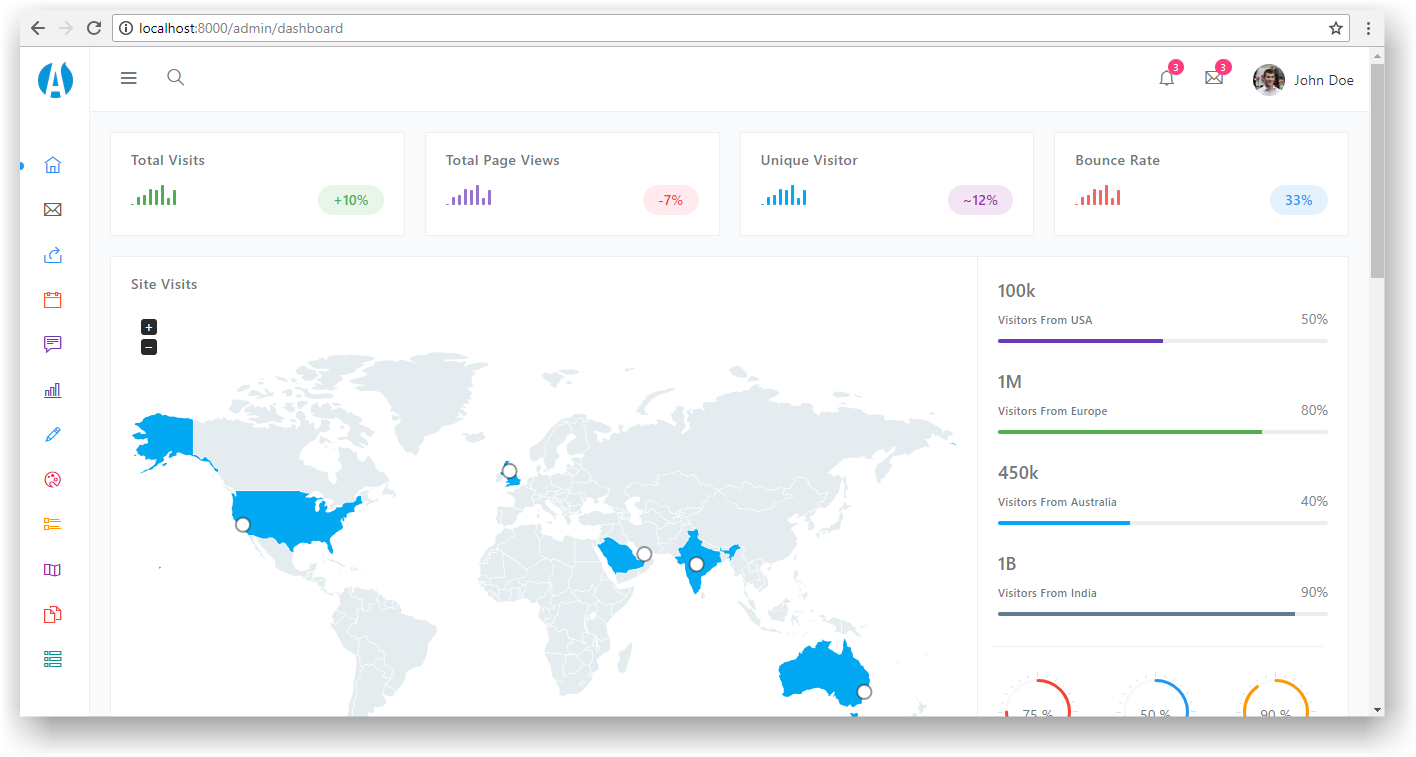Click the purple Page Views sparkline
The image size is (1416, 757).
point(468,195)
